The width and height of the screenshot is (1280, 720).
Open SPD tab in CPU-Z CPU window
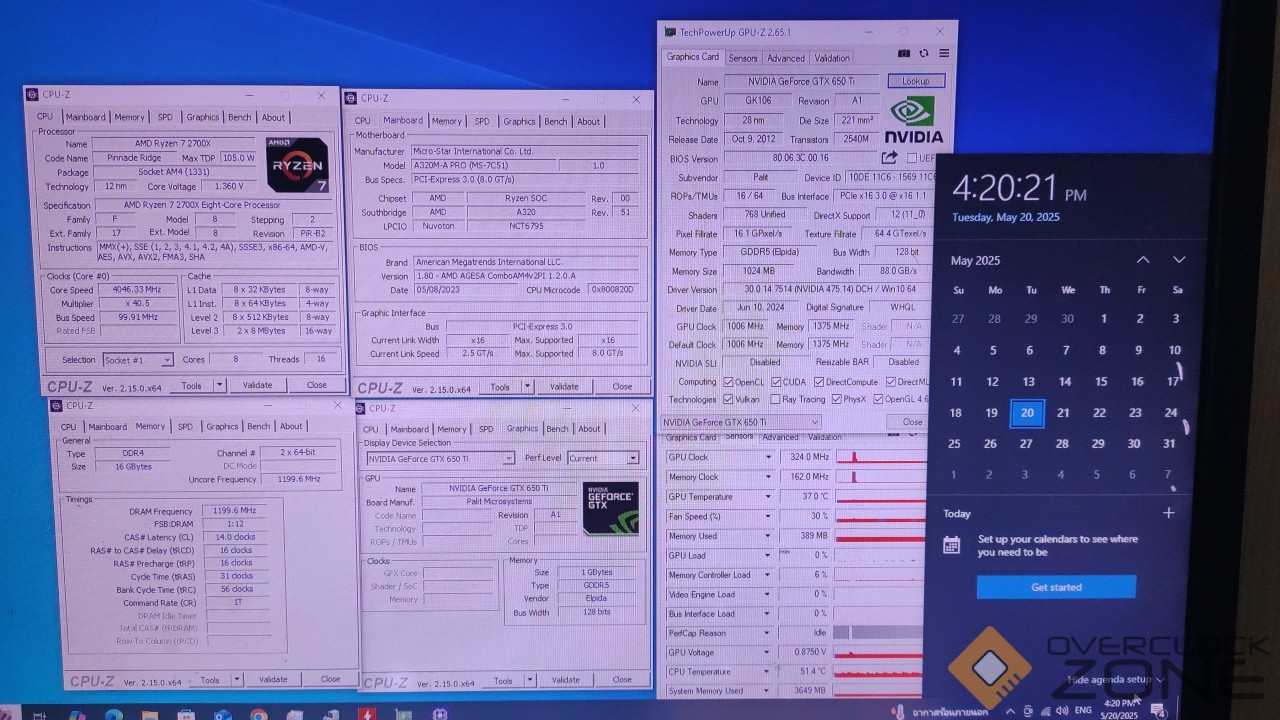point(165,117)
